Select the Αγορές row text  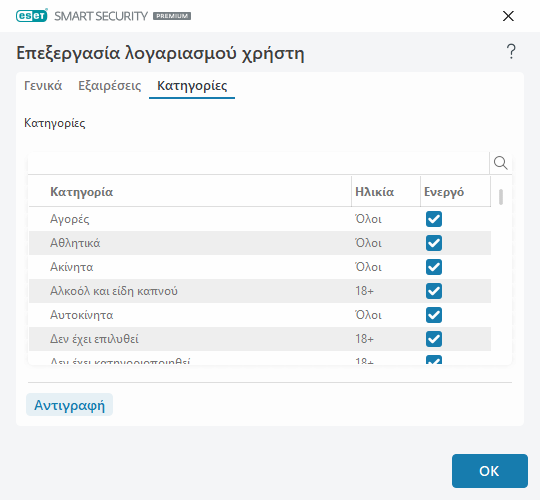coord(70,219)
